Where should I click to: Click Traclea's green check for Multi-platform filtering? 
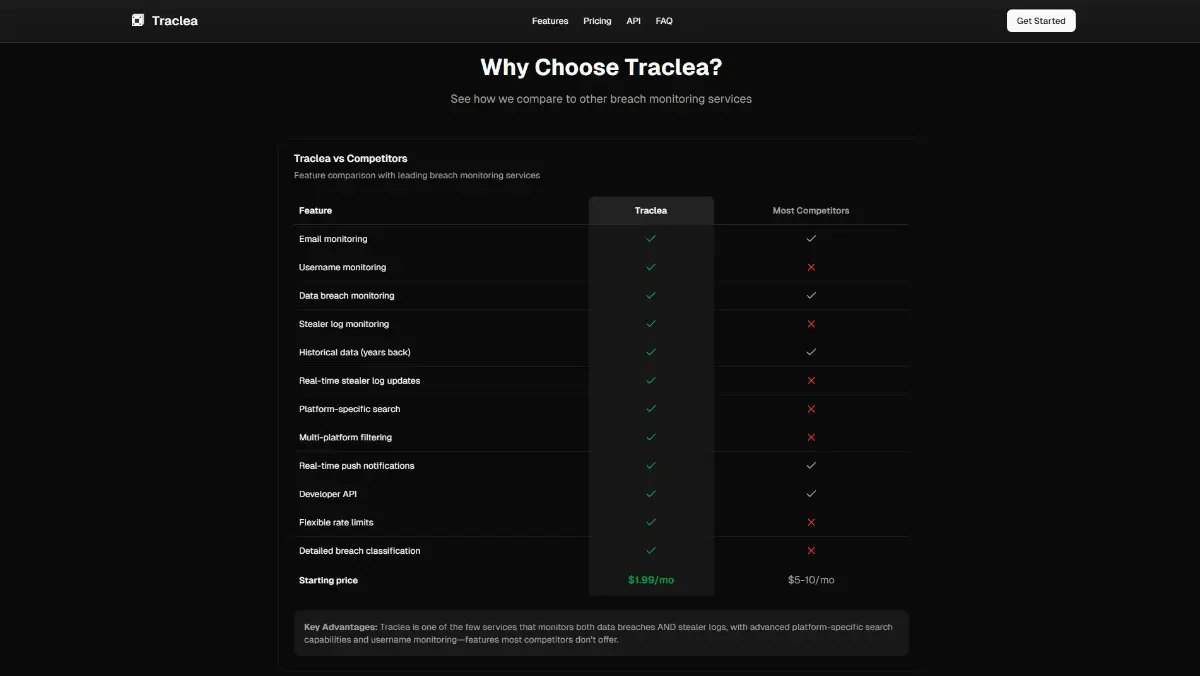(x=651, y=437)
